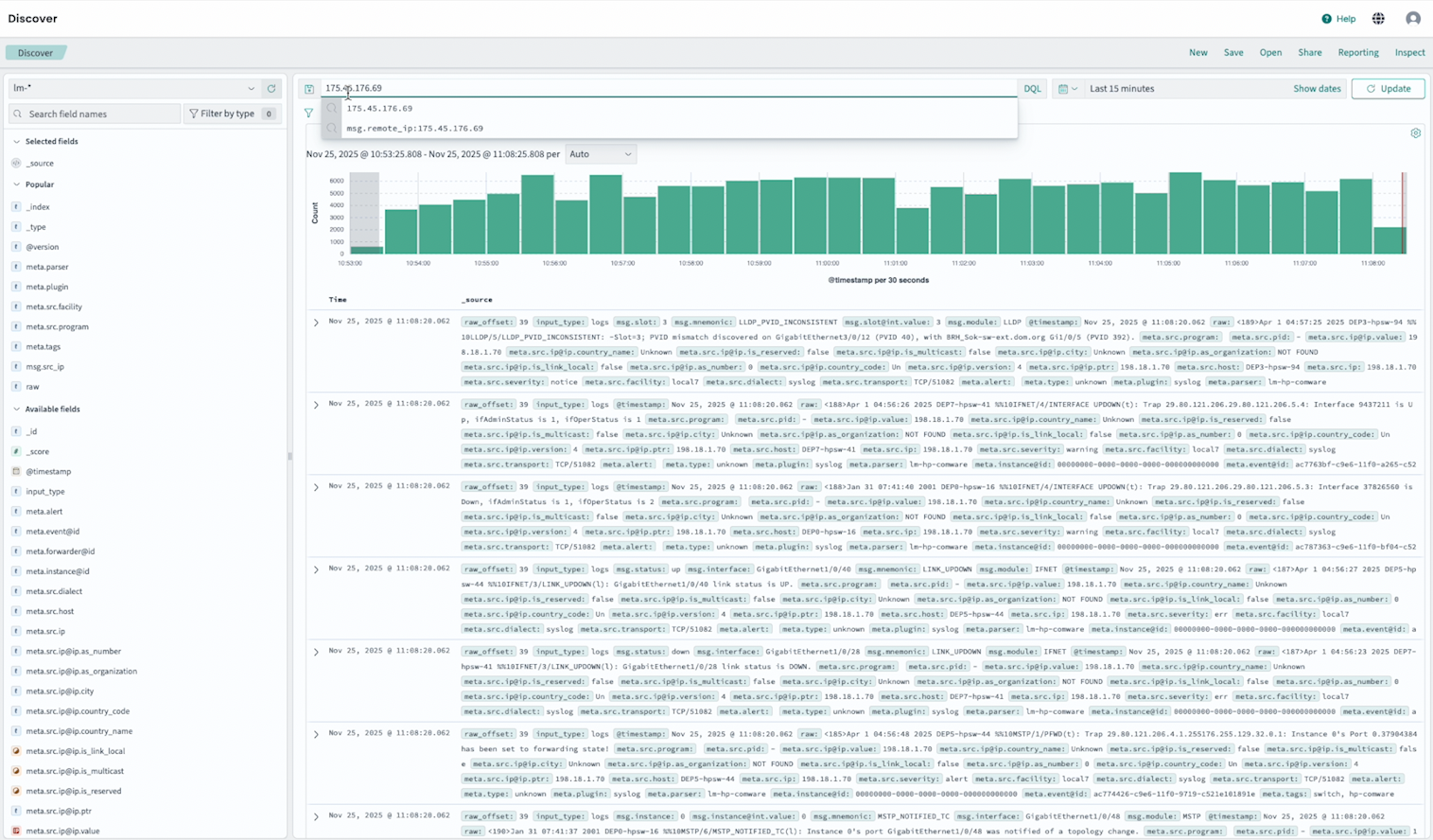Click the add filter funnel icon
This screenshot has height=840, width=1433.
pos(308,113)
